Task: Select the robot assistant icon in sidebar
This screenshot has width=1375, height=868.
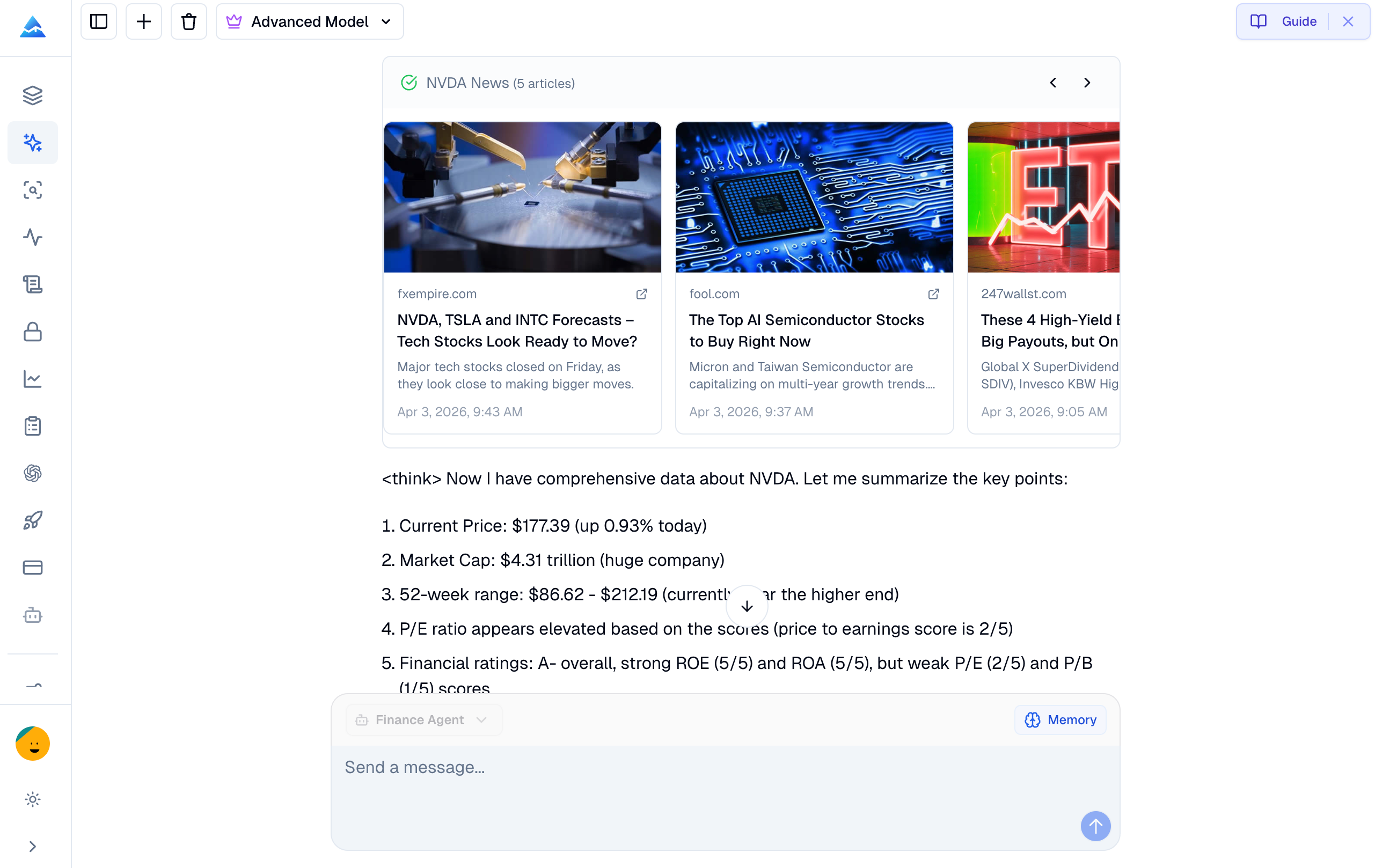Action: tap(33, 615)
